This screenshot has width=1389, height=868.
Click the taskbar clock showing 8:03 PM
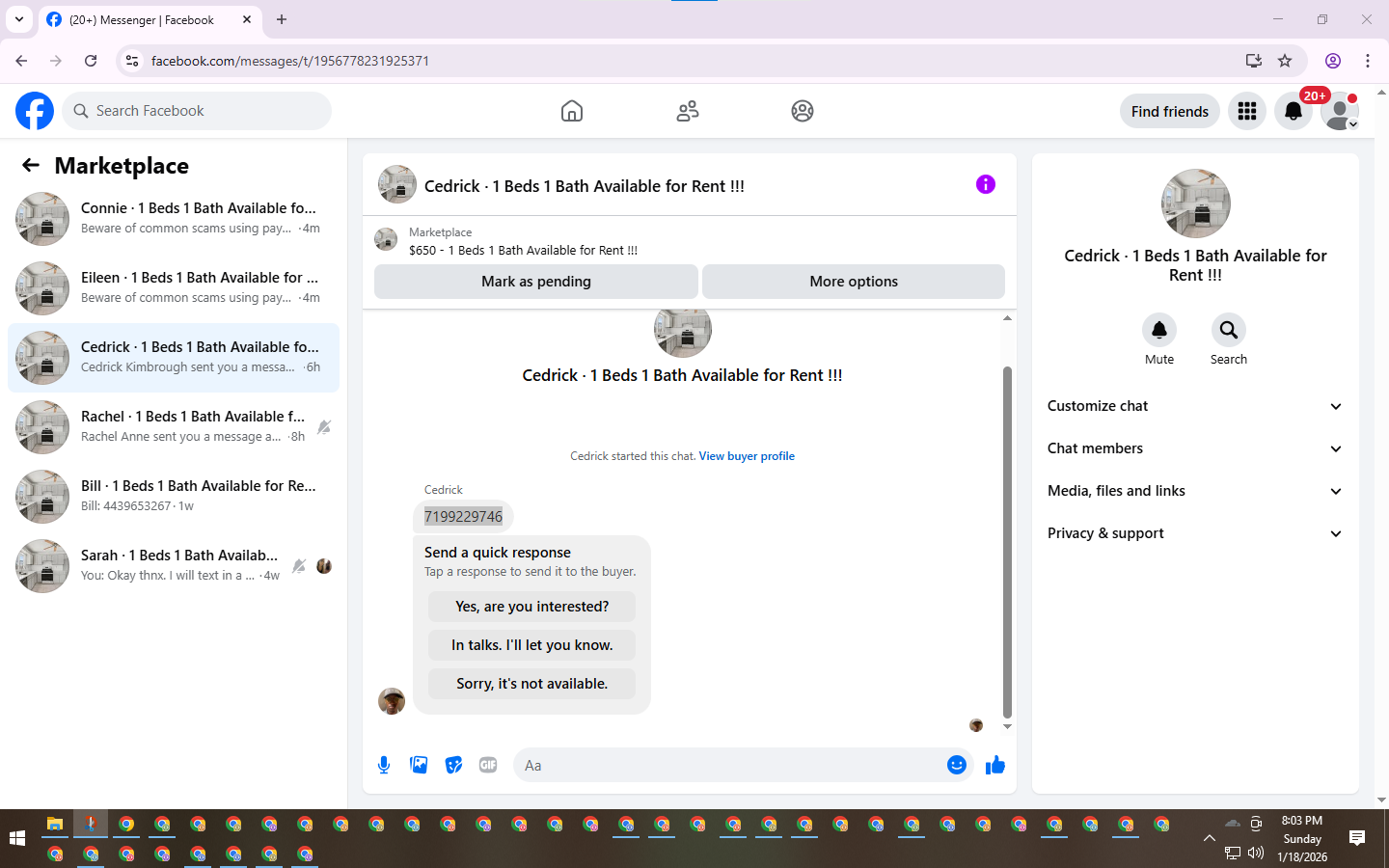pos(1302,838)
